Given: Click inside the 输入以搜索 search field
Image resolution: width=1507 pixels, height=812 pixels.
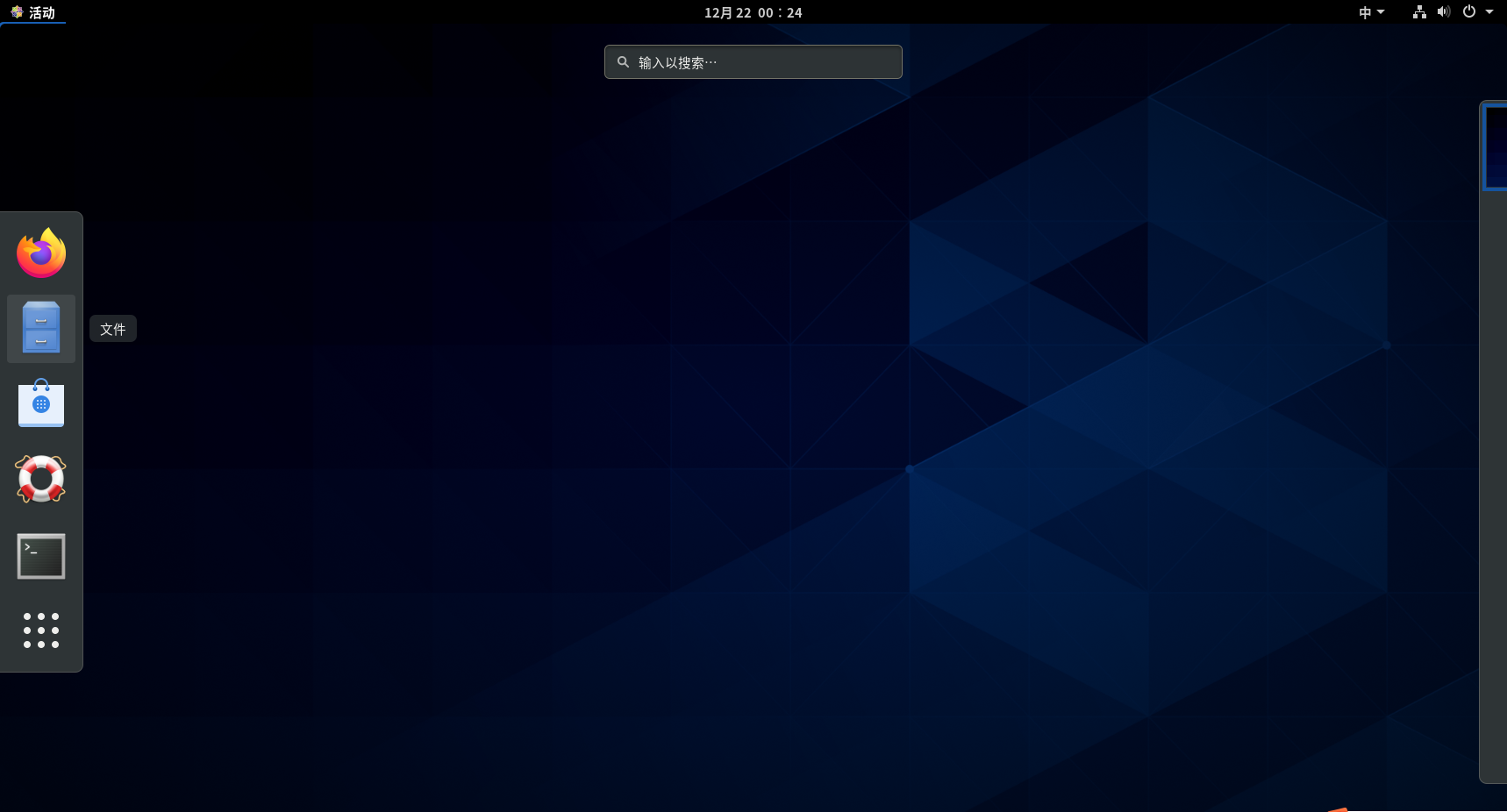Looking at the screenshot, I should click(753, 61).
